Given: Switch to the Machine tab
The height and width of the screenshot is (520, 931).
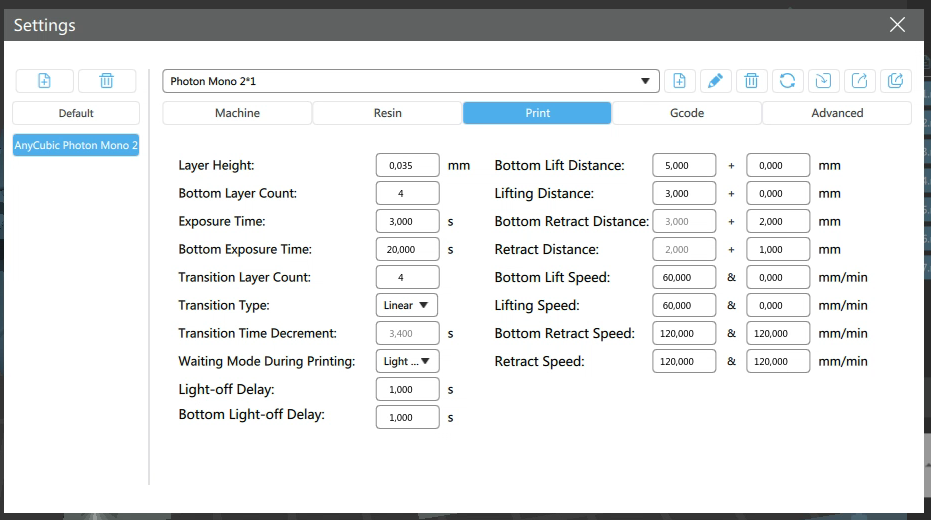Looking at the screenshot, I should (x=238, y=113).
